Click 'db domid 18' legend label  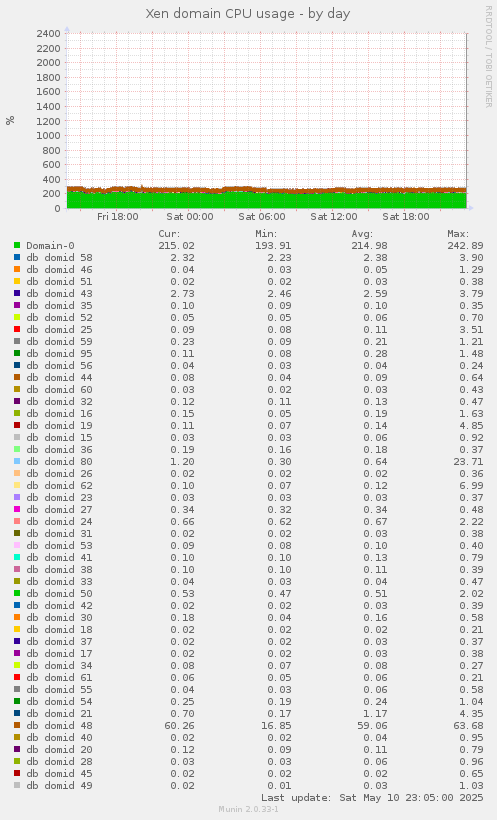click(x=59, y=630)
